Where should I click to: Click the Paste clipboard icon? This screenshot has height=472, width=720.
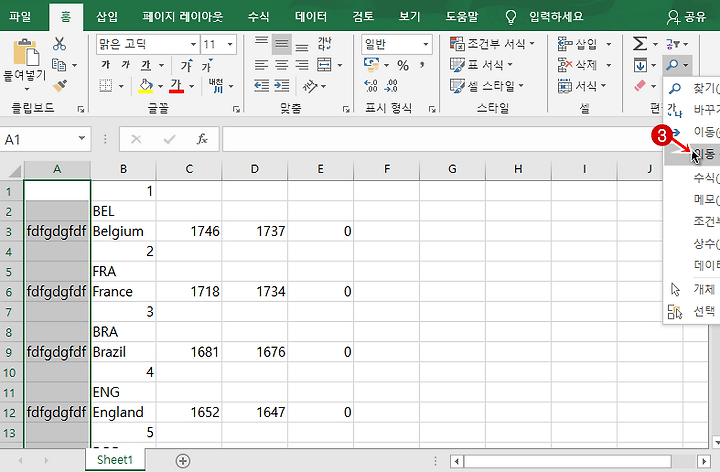(26, 52)
